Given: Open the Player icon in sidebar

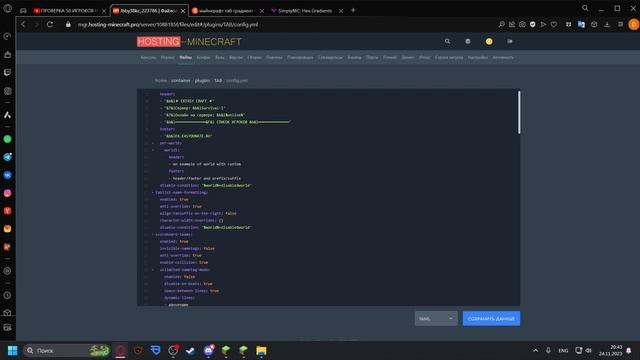Looking at the screenshot, I should pyautogui.click(x=7, y=271).
